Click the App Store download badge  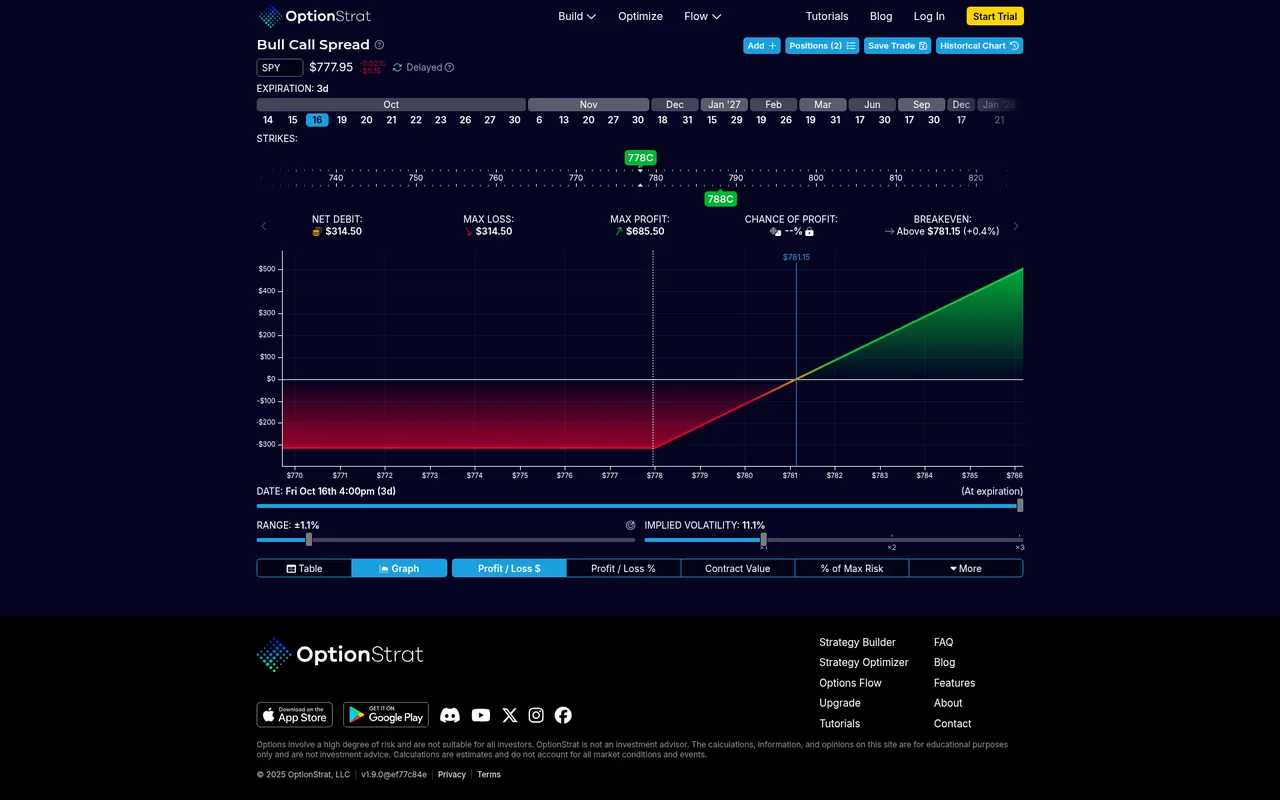295,715
